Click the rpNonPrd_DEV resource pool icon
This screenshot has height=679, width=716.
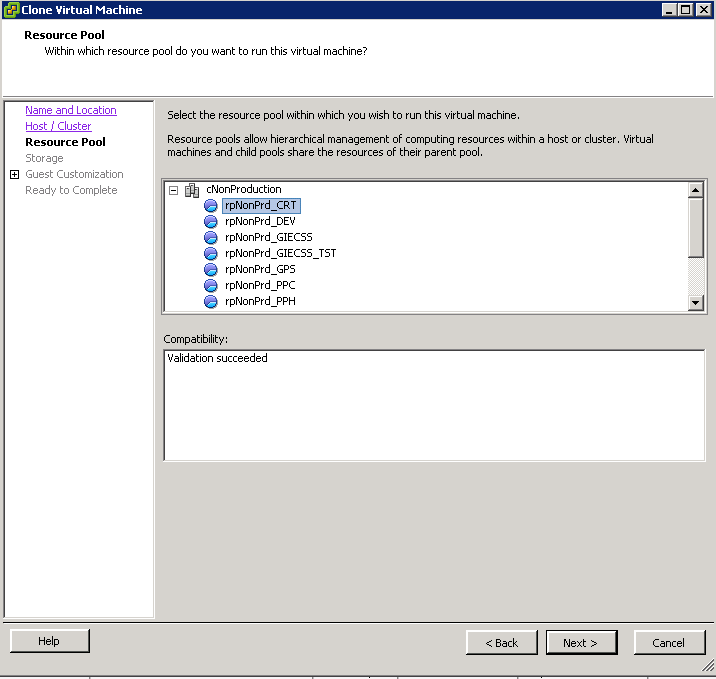[211, 221]
